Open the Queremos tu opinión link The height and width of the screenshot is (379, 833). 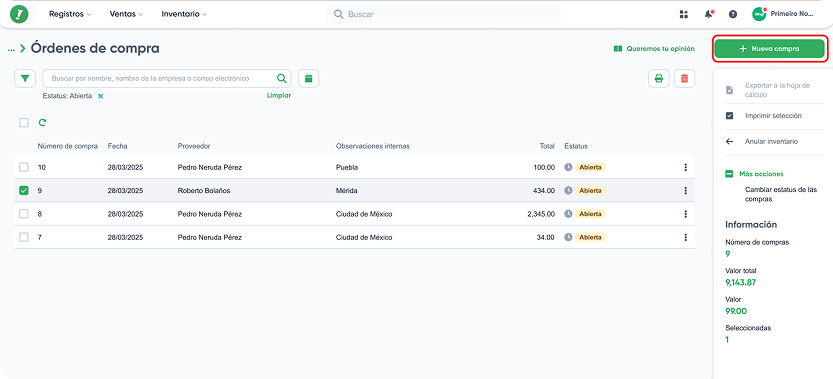tap(660, 48)
